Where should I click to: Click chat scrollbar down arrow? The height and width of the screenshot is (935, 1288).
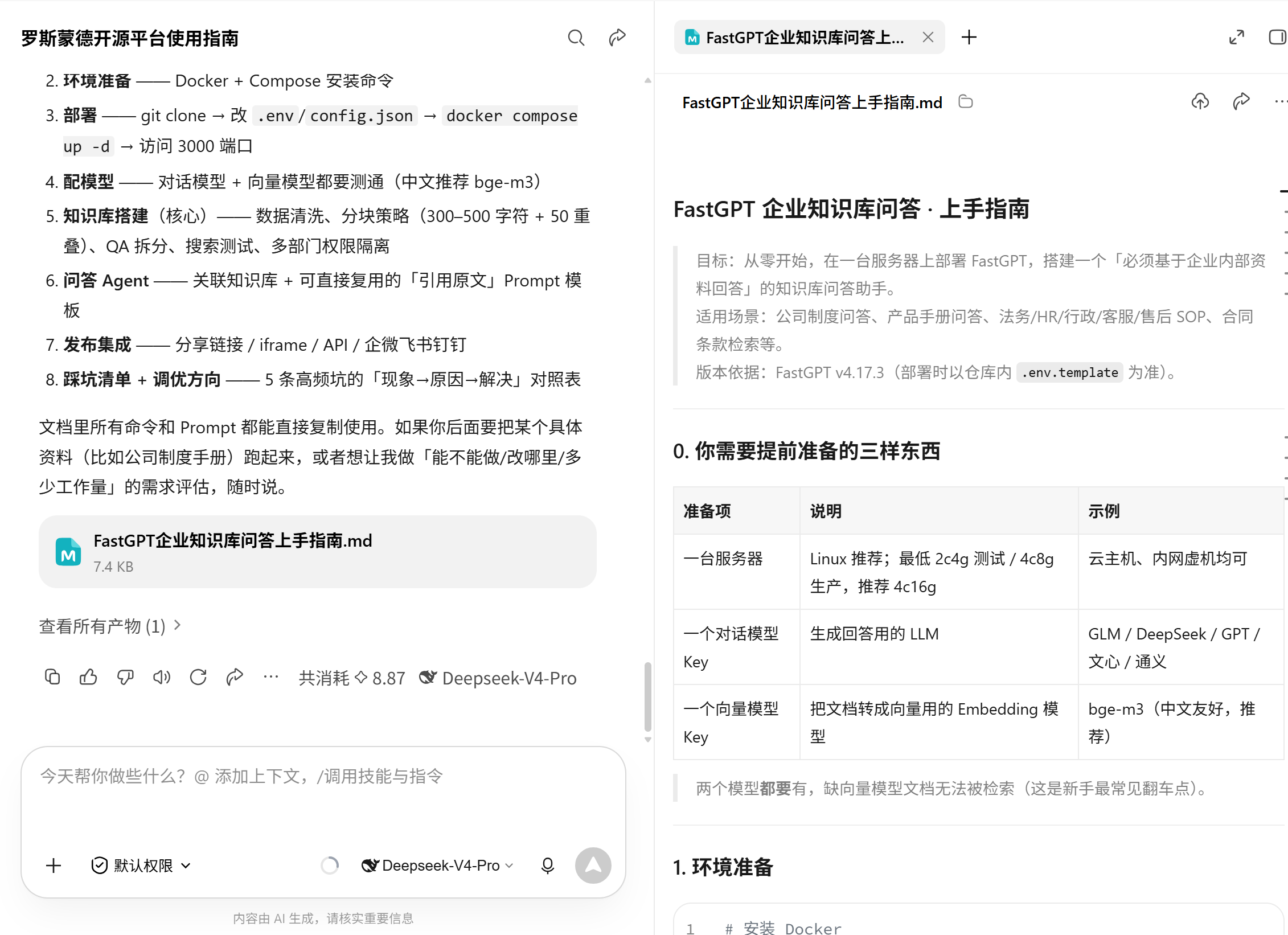[647, 740]
